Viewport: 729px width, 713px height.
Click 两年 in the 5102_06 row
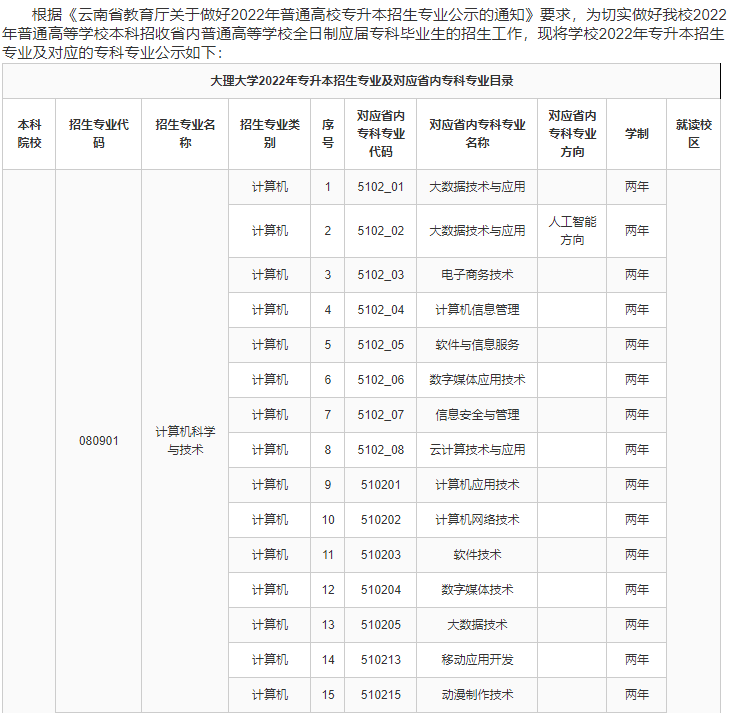[636, 380]
